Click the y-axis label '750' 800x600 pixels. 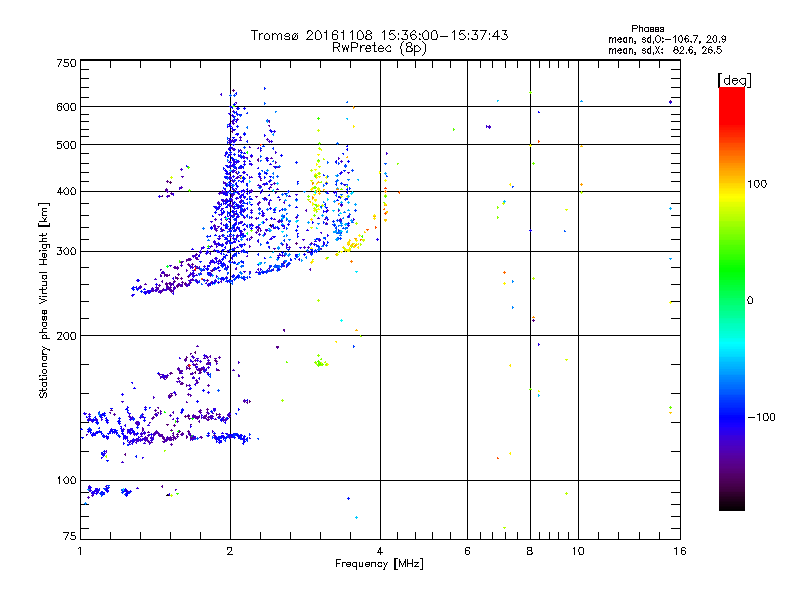coord(67,63)
